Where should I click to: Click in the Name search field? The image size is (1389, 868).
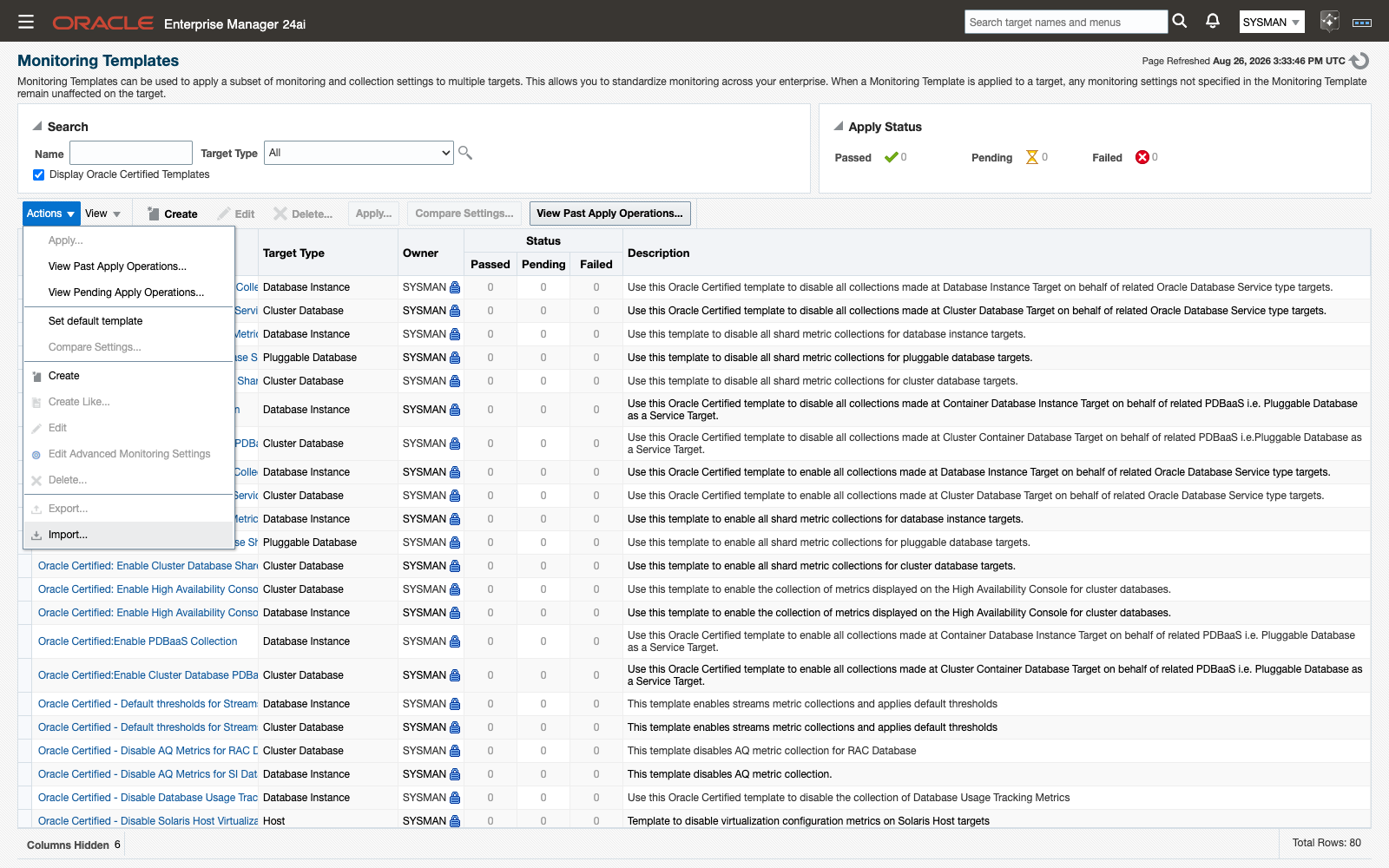coord(131,153)
